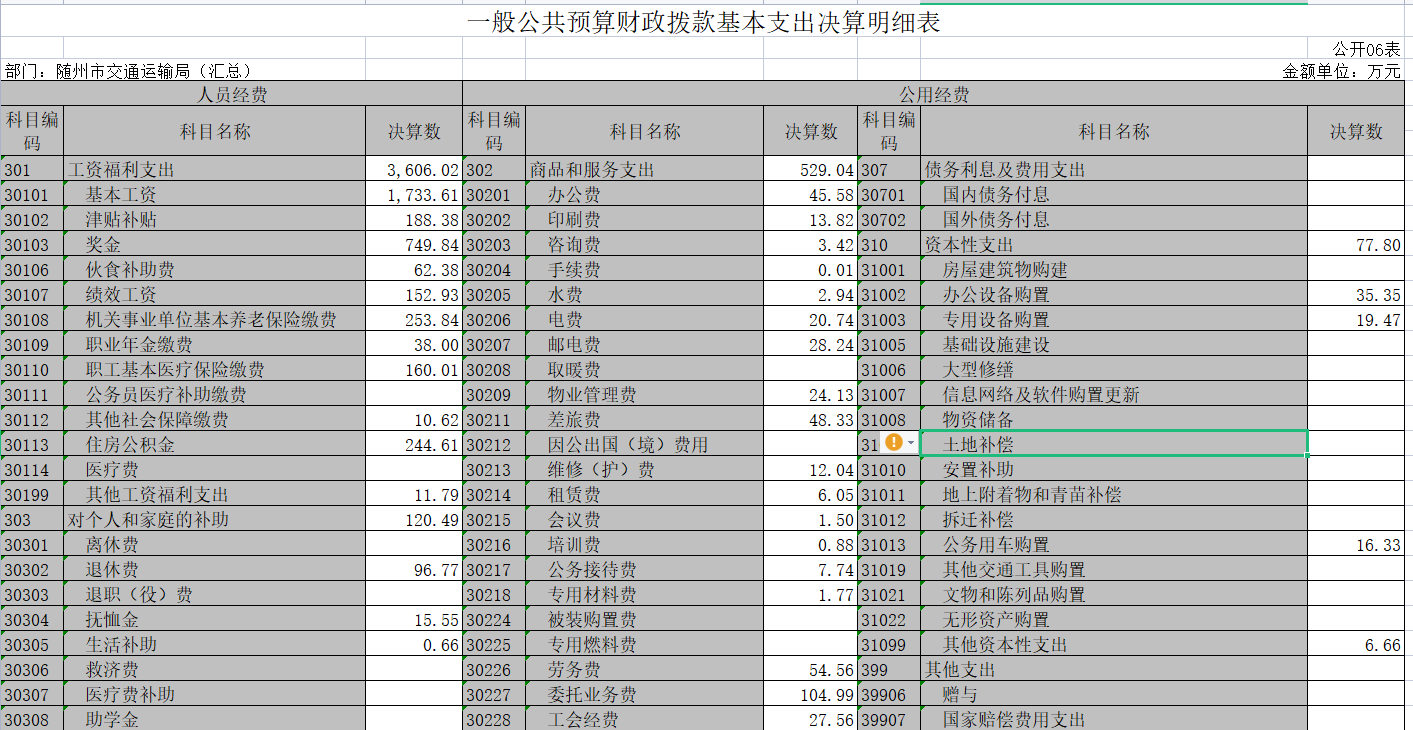Click the cell 公务员医疗补助缴费
This screenshot has width=1413, height=730.
point(215,395)
